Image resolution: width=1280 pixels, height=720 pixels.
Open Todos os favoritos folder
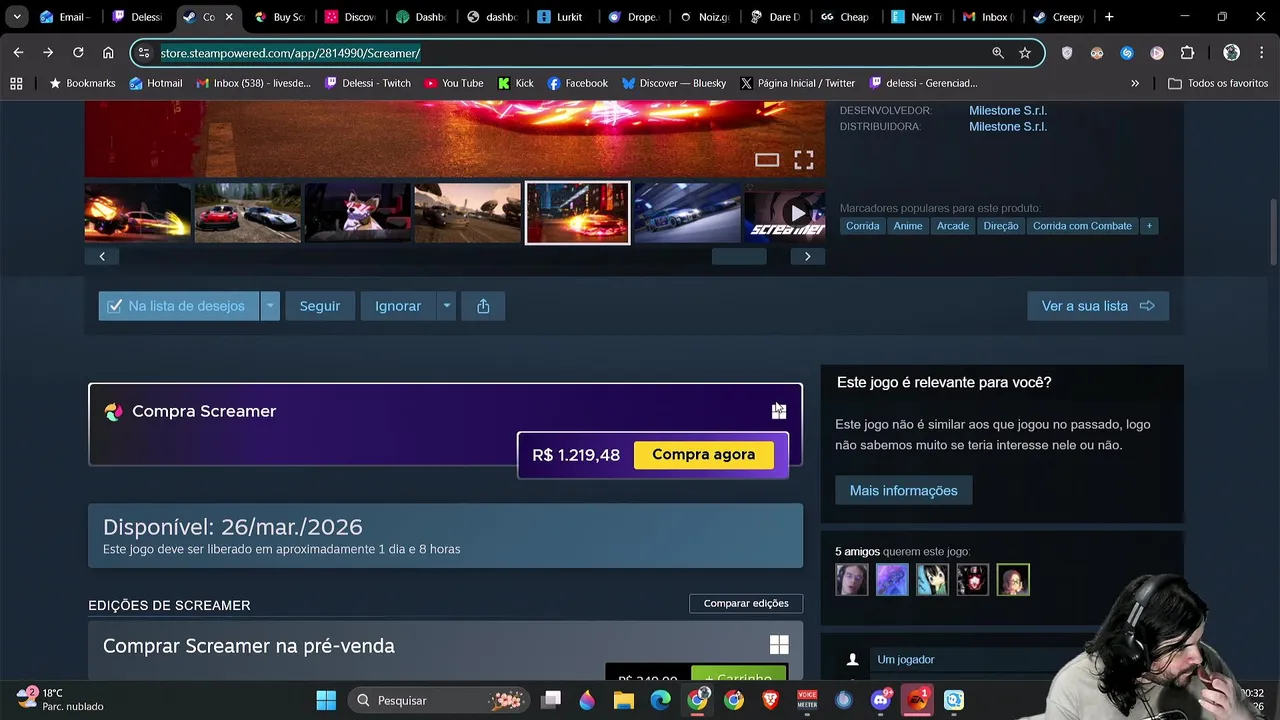click(1218, 83)
